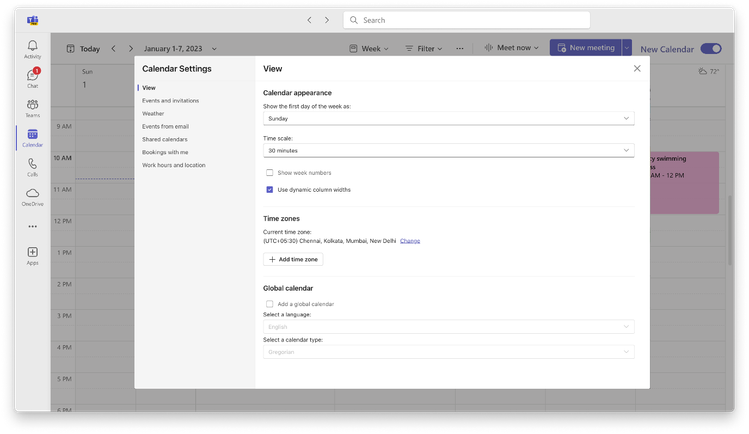Click the Search field
This screenshot has width=749, height=434.
pyautogui.click(x=467, y=20)
